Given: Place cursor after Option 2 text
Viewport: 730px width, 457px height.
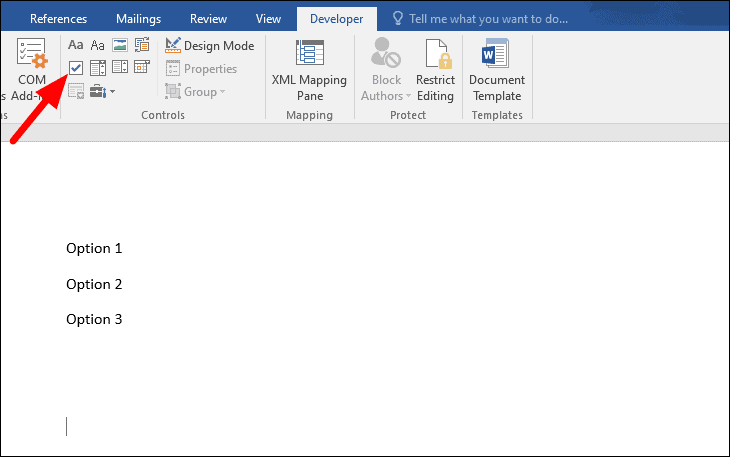Looking at the screenshot, I should coord(123,284).
